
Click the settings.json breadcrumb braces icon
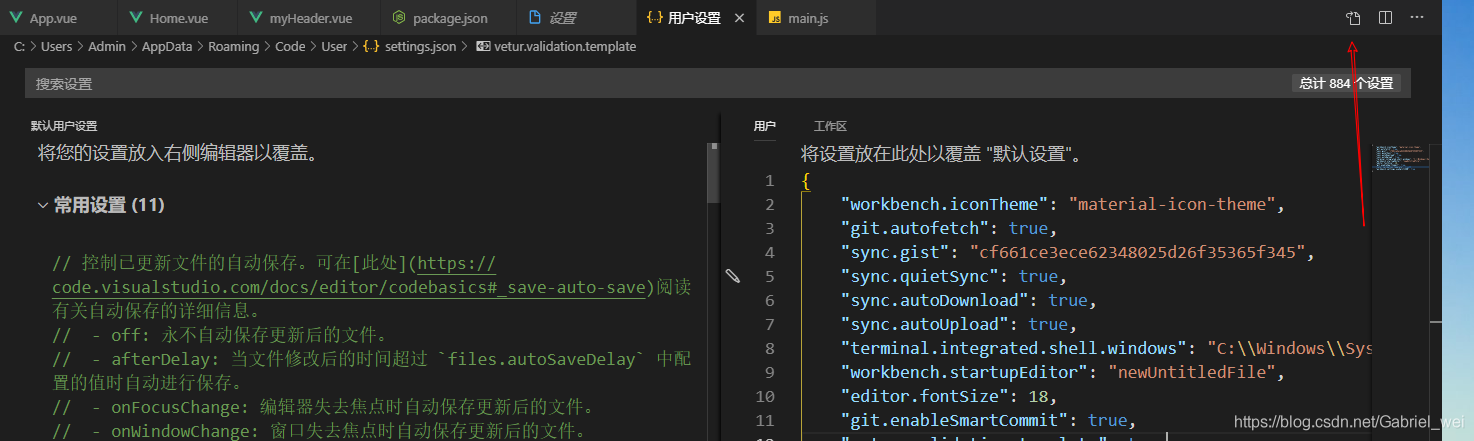pos(371,46)
